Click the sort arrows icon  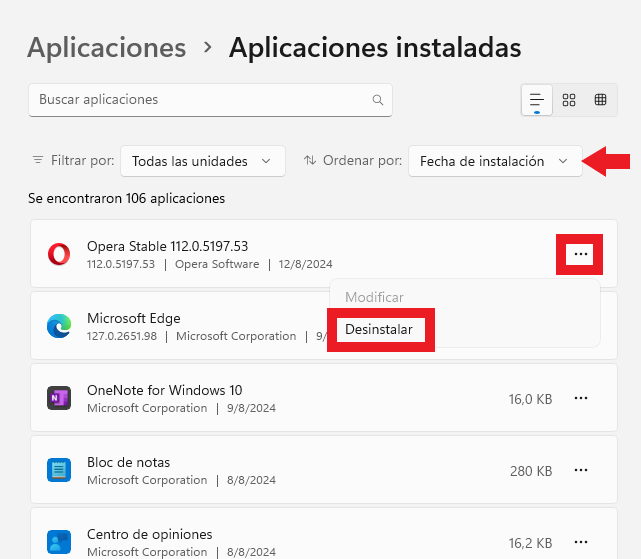[x=310, y=160]
